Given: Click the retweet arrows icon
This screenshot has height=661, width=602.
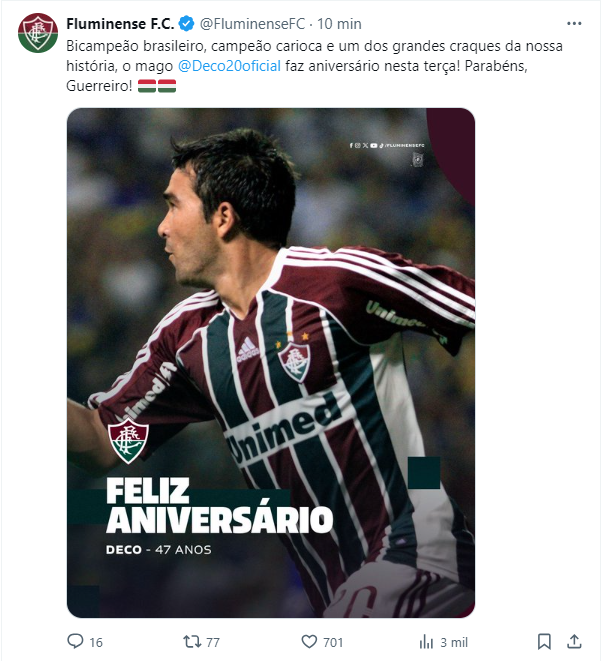Looking at the screenshot, I should coord(192,642).
